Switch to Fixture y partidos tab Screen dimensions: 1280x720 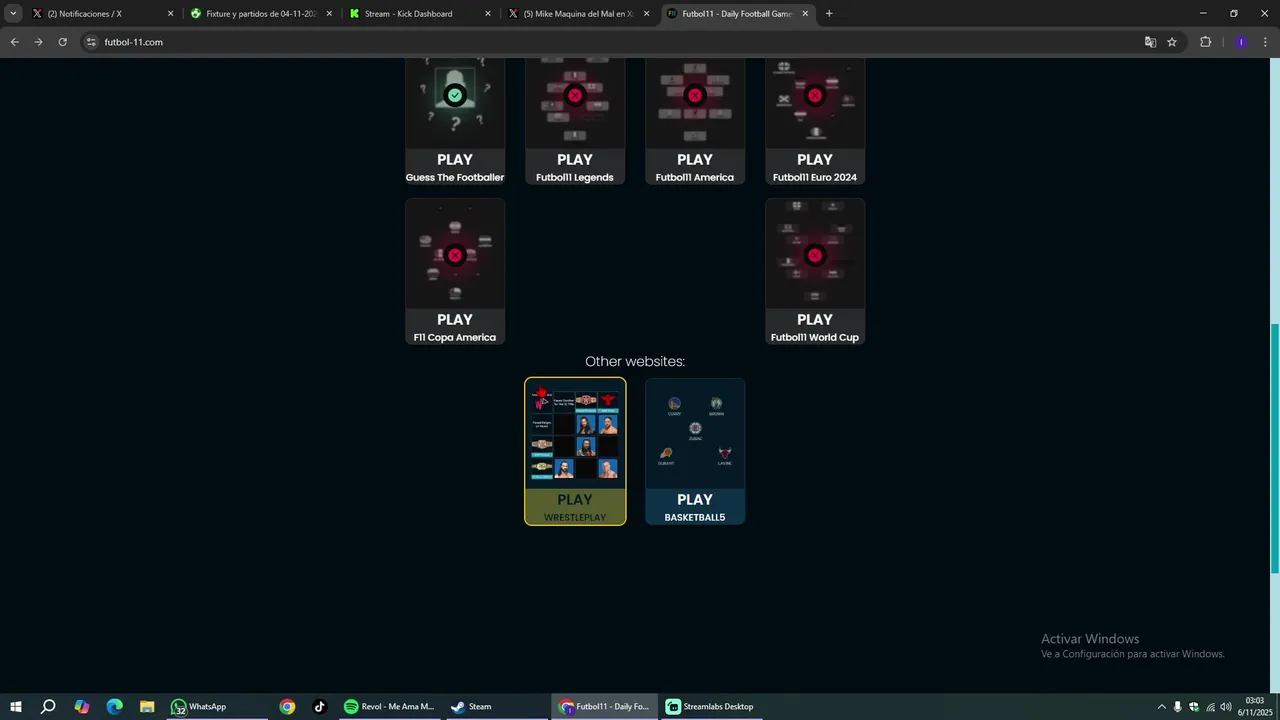(260, 14)
